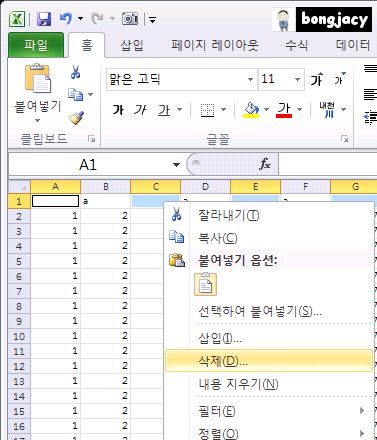Open the Customize Quick Access Toolbar dropdown
377x440 pixels.
pyautogui.click(x=152, y=20)
